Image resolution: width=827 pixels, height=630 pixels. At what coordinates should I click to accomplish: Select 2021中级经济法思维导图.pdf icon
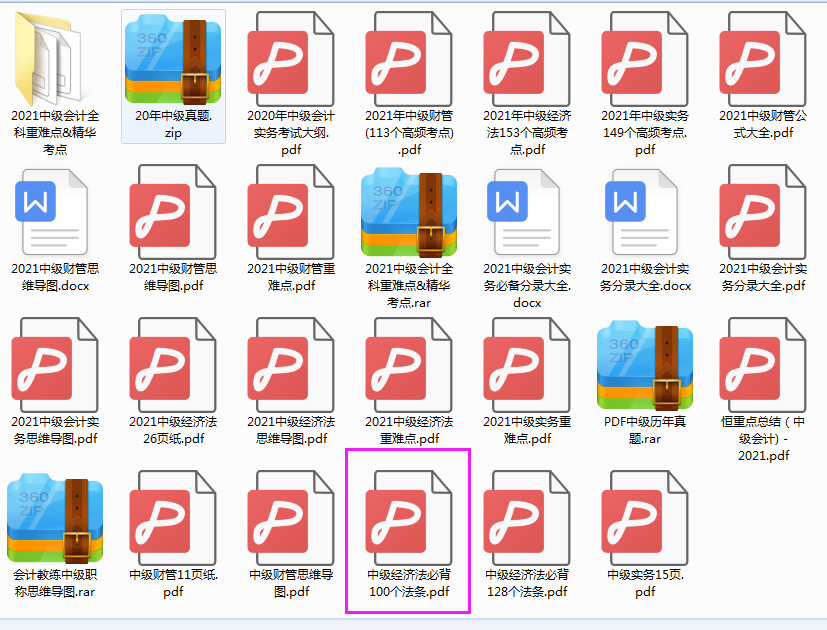click(x=291, y=365)
